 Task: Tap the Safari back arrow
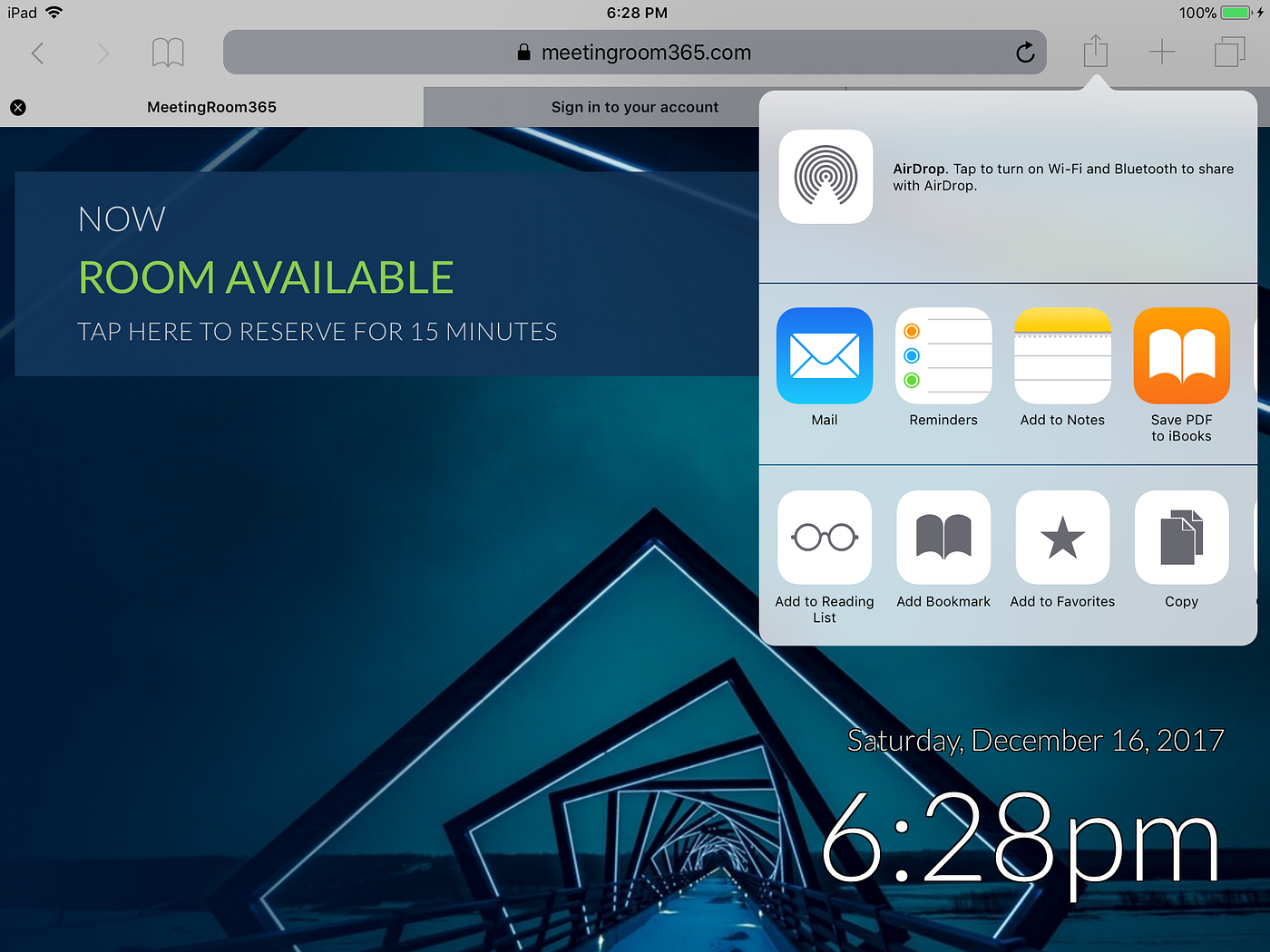point(37,53)
